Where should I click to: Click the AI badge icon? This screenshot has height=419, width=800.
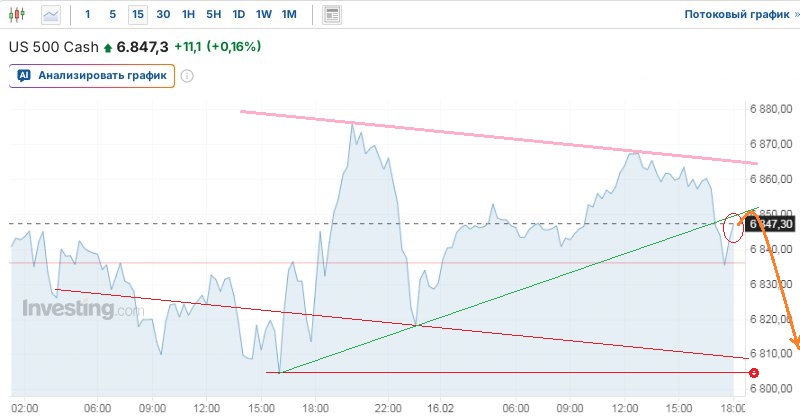(x=24, y=75)
